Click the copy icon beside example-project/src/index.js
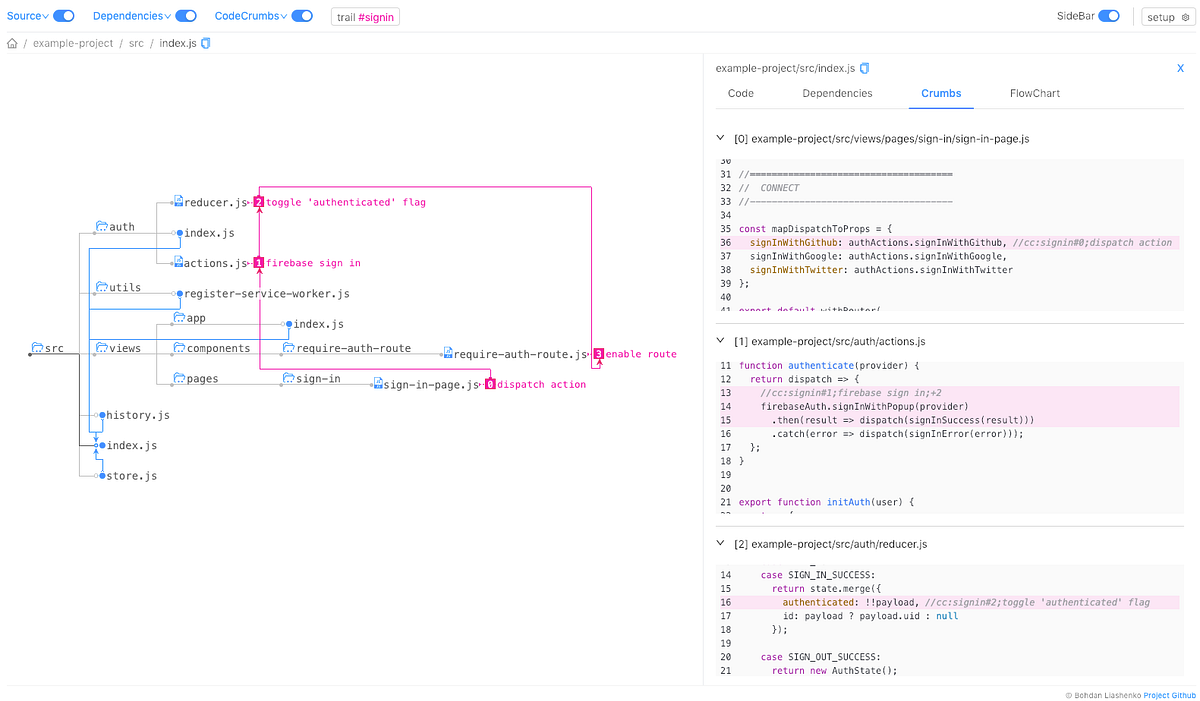Image resolution: width=1200 pixels, height=701 pixels. click(x=864, y=68)
